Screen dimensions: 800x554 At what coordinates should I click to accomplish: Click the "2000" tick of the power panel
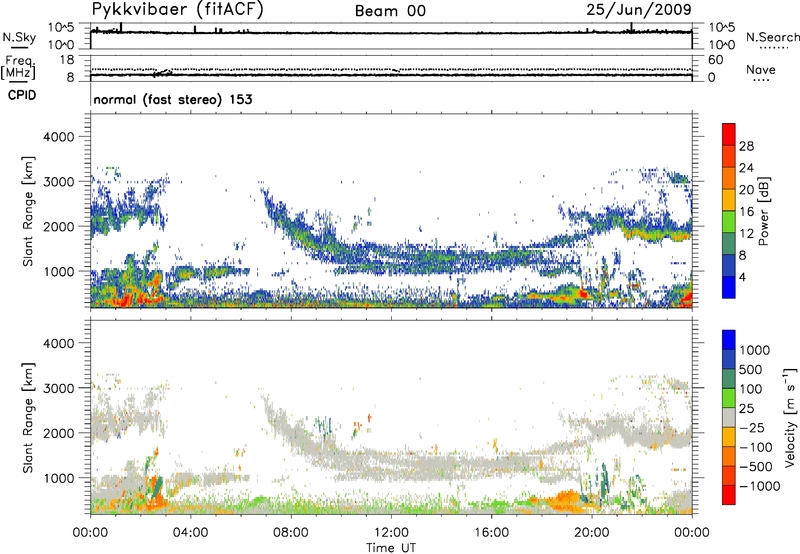(58, 226)
